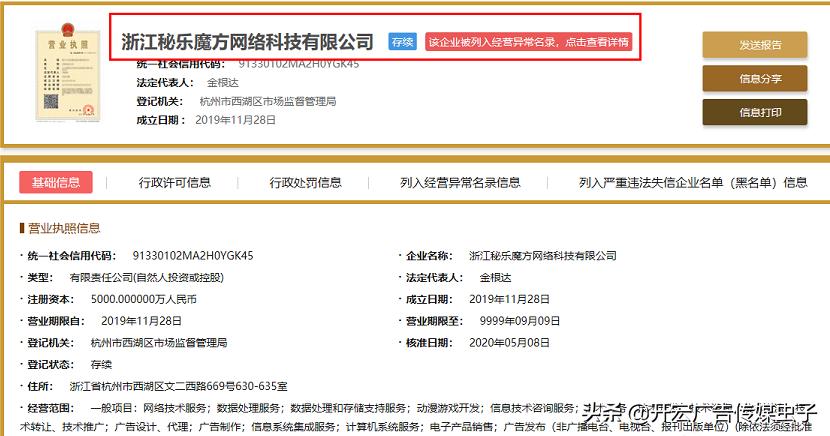Click 成立日期 value in license info section
Screen dimensions: 830x436
(509, 299)
